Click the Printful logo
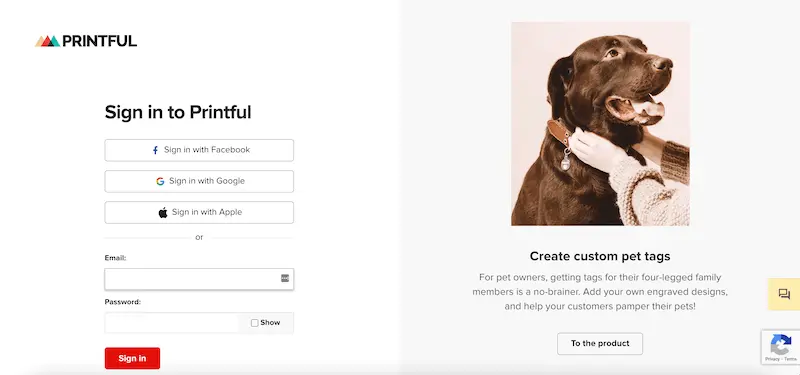 coord(86,41)
